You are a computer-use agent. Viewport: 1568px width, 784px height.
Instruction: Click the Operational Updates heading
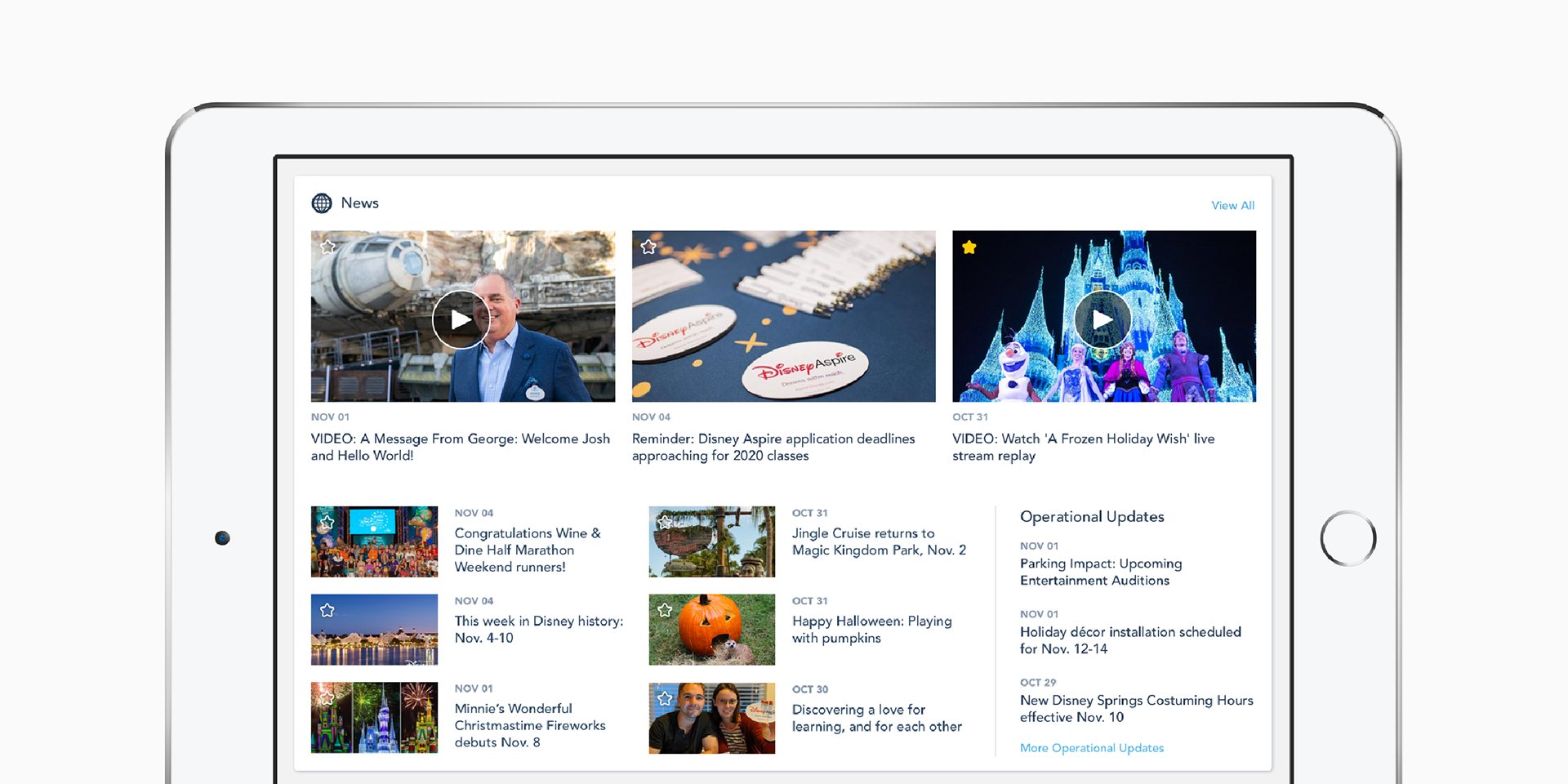click(x=1092, y=517)
